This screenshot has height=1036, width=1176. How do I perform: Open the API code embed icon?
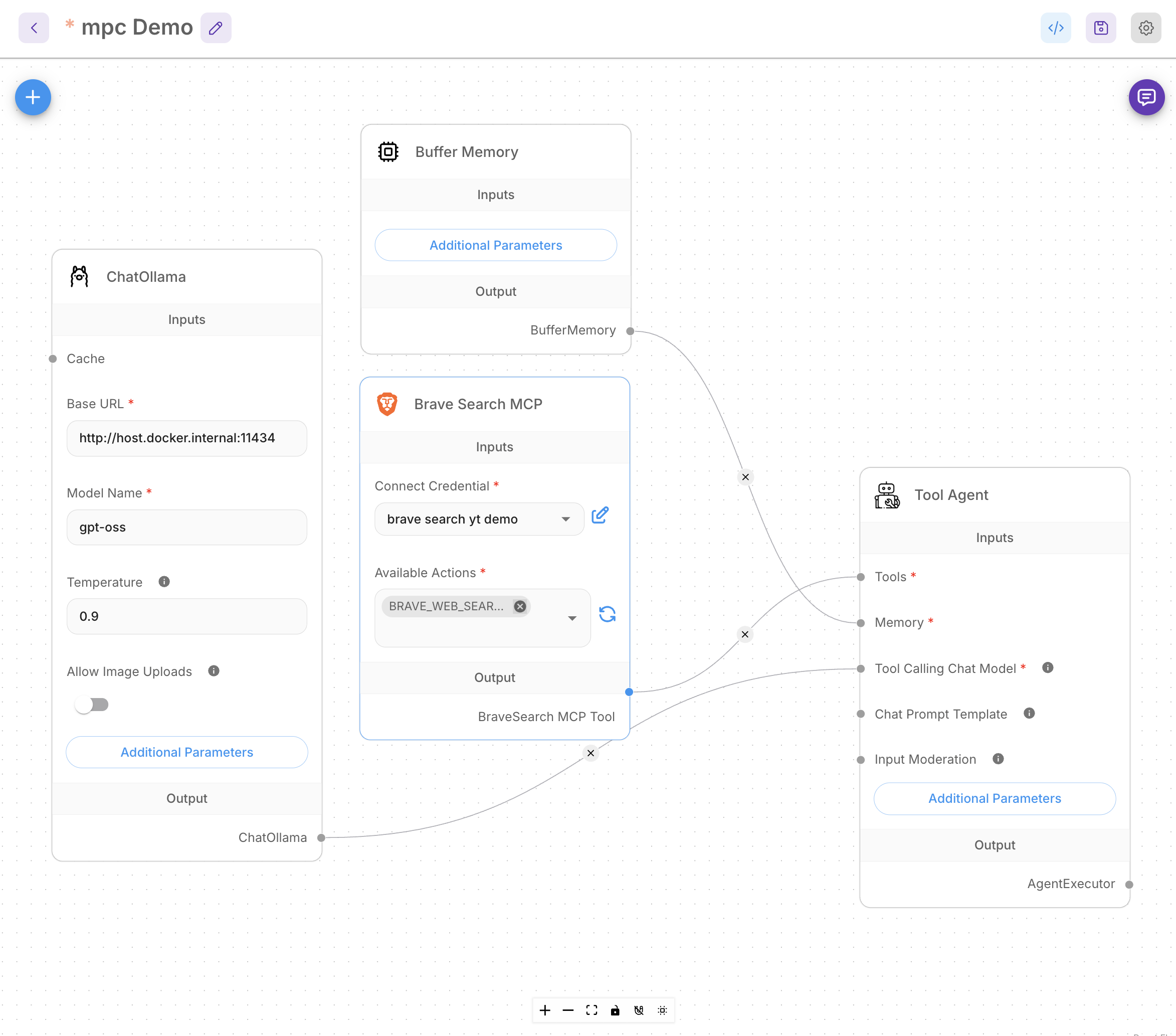pyautogui.click(x=1056, y=28)
